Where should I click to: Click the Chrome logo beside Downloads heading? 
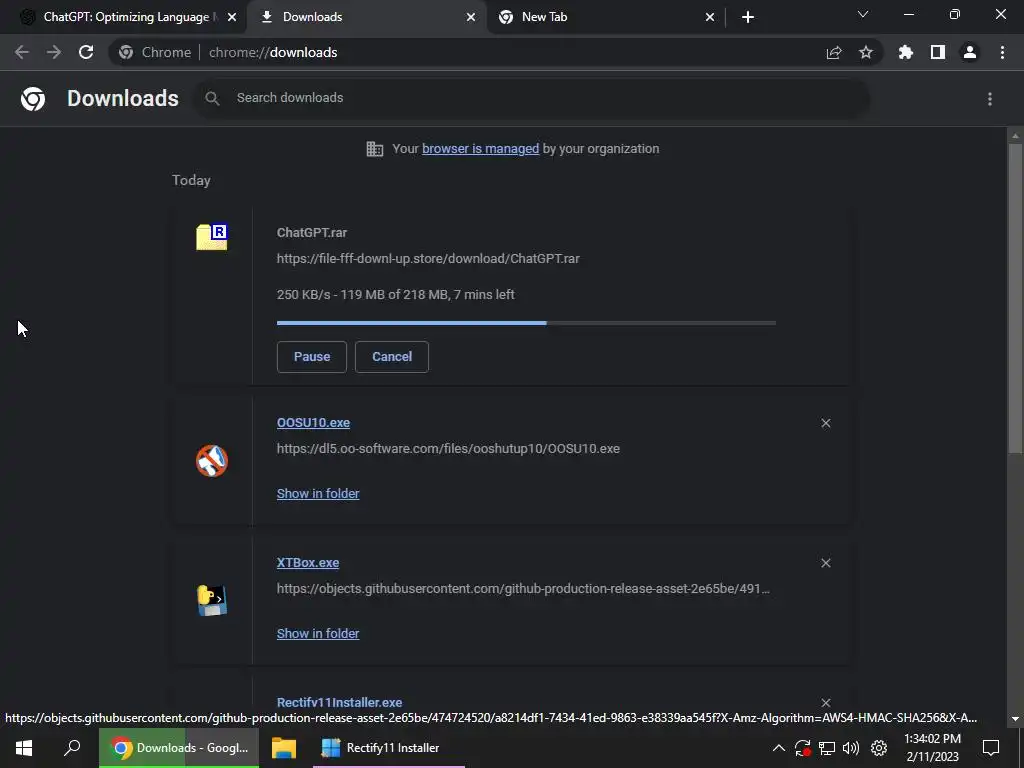(x=33, y=99)
